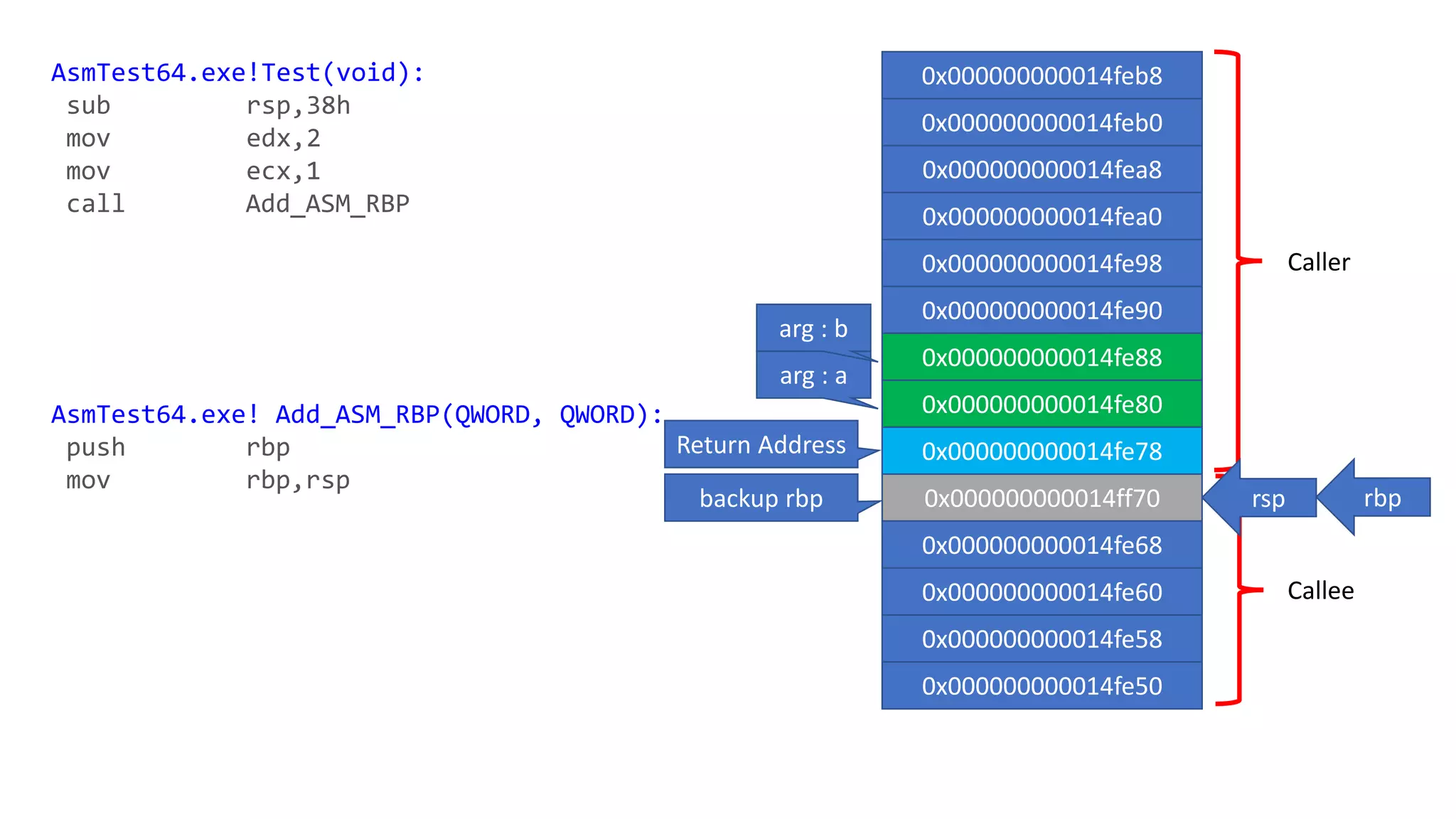1456x819 pixels.
Task: Click the Return Address callout label
Action: 761,445
